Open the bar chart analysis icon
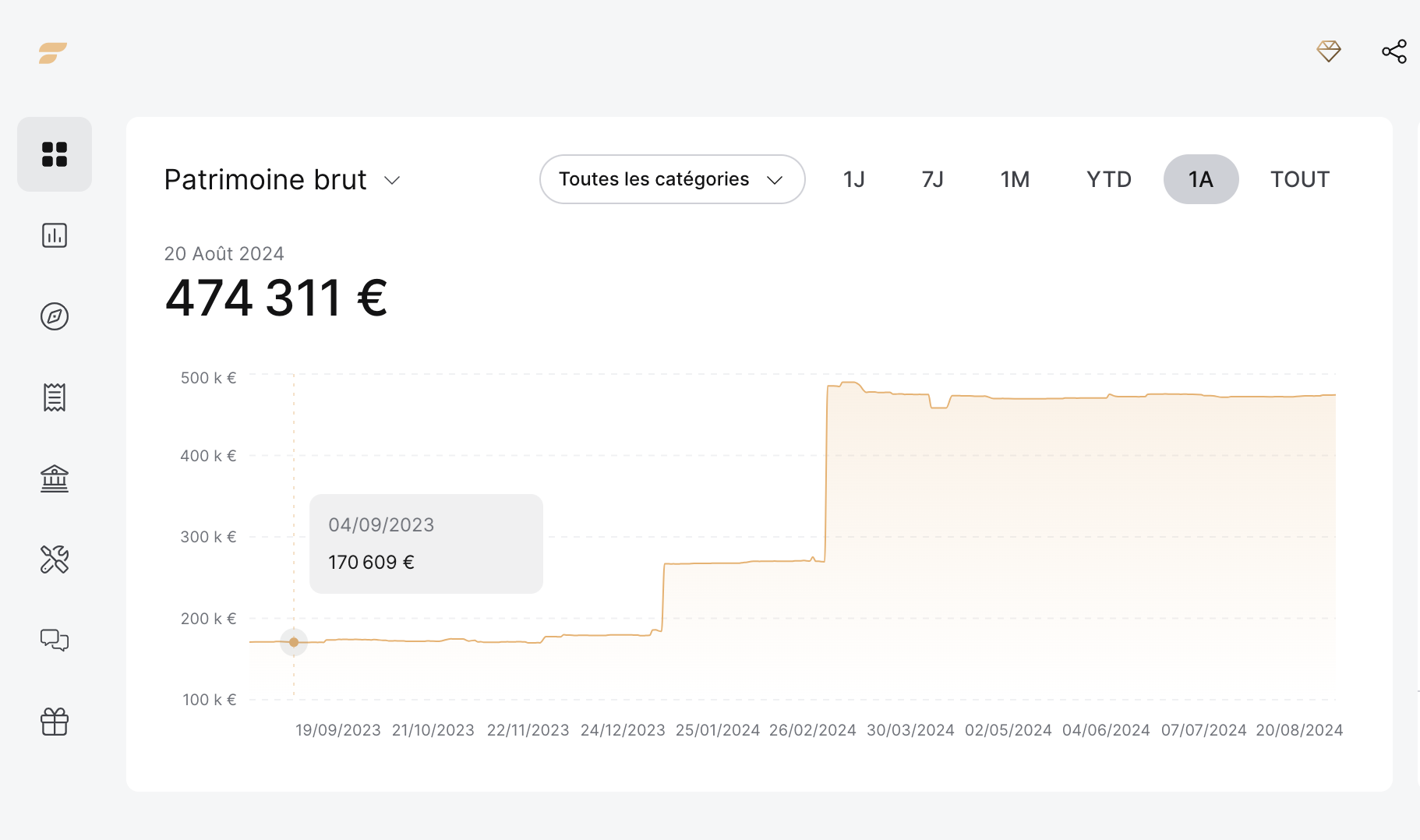 pos(55,235)
